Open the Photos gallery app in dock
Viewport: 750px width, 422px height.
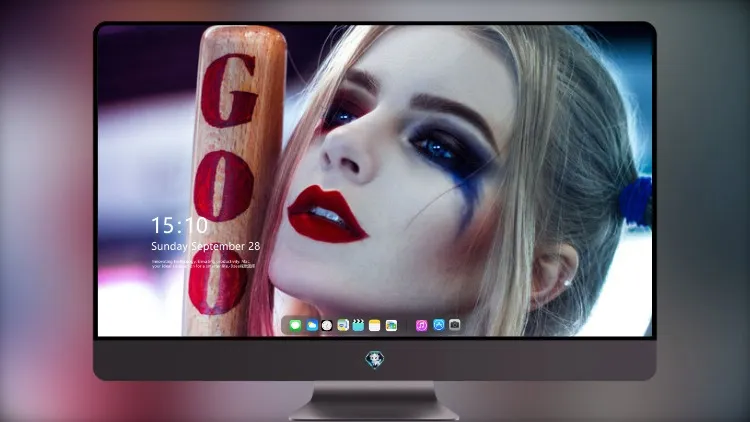(391, 325)
